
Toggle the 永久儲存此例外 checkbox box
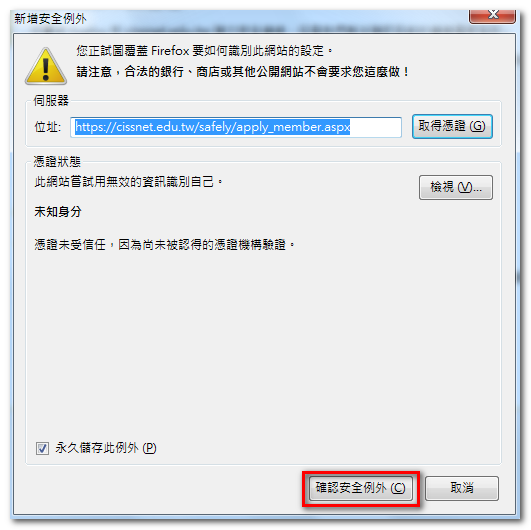click(x=42, y=448)
